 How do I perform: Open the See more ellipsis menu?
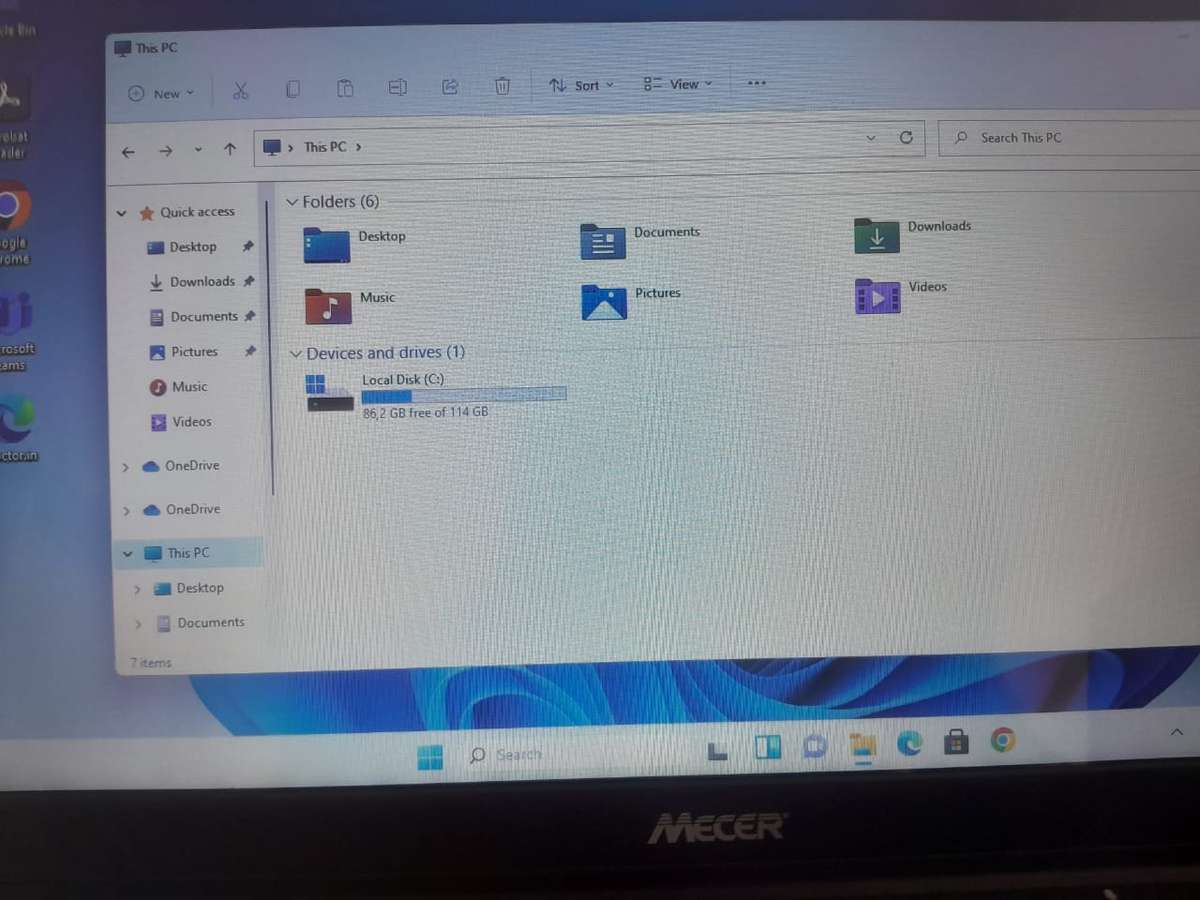[x=756, y=84]
